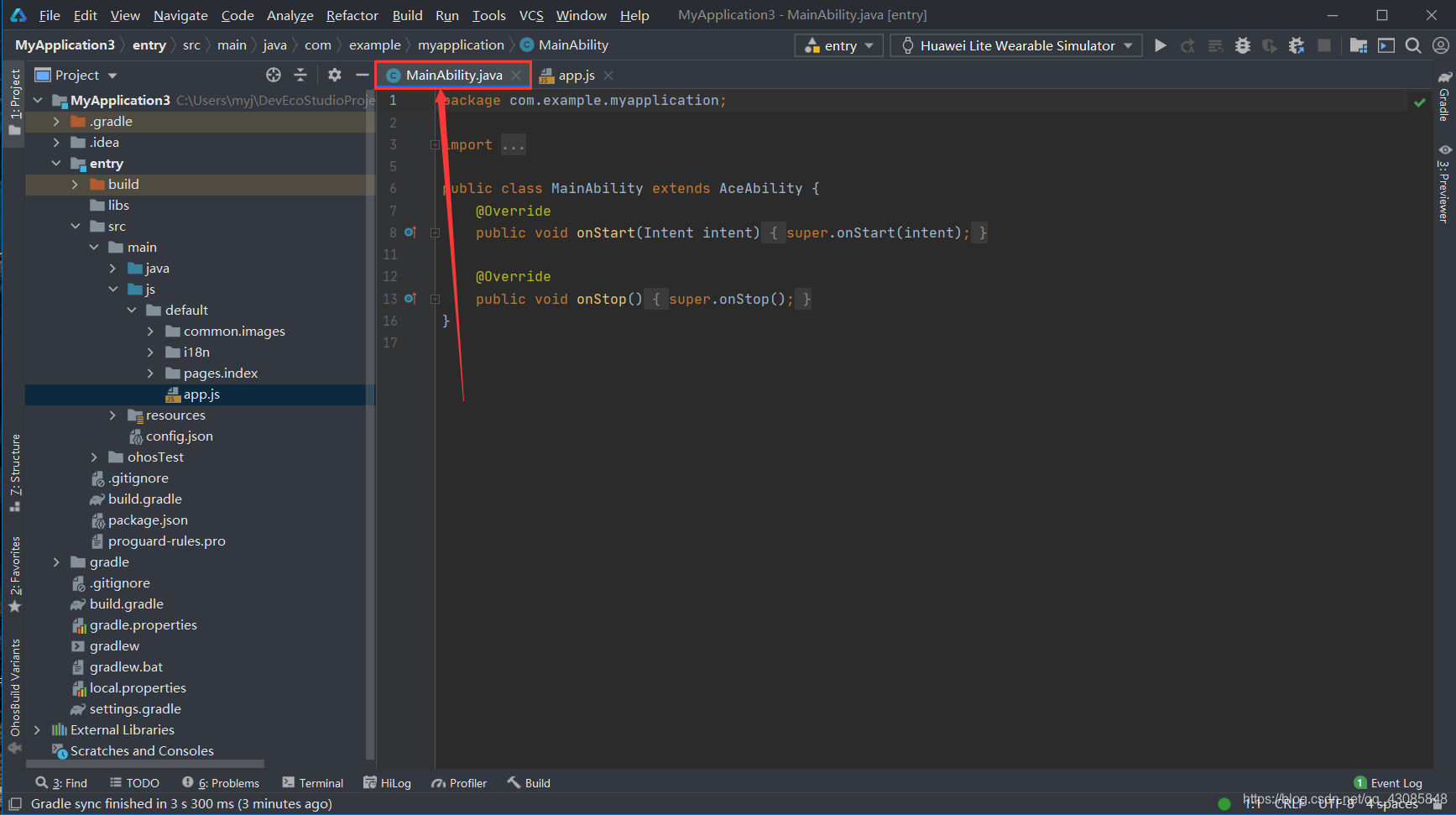Image resolution: width=1456 pixels, height=815 pixels.
Task: Open the Huawei Lite Wearable Simulator device dropdown
Action: click(1016, 45)
